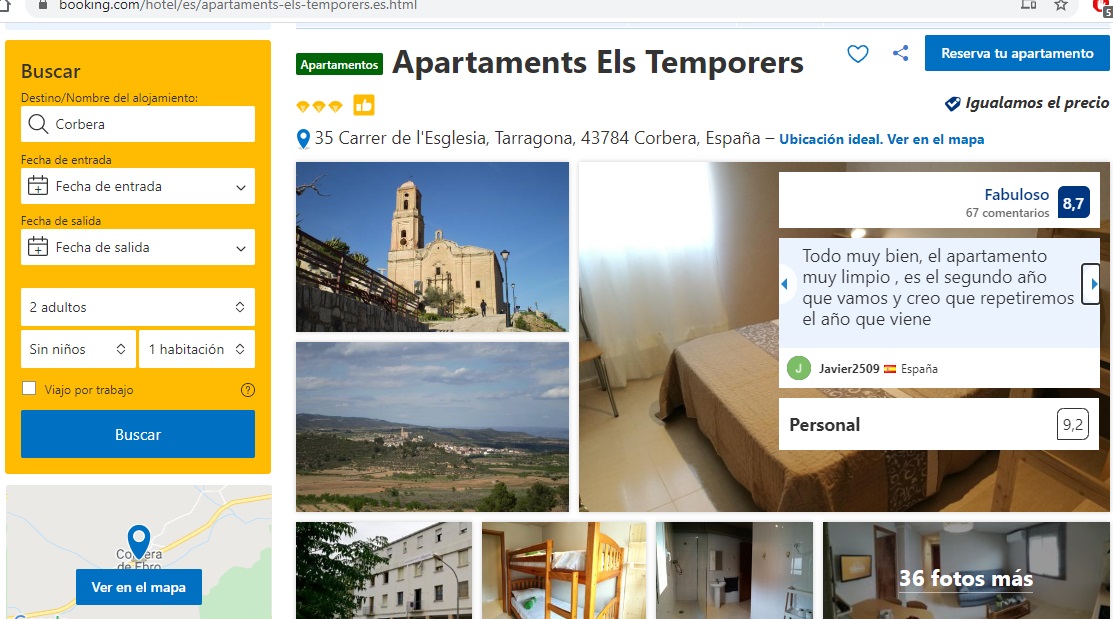Show next review with right arrow
This screenshot has height=619, width=1113.
(1091, 284)
